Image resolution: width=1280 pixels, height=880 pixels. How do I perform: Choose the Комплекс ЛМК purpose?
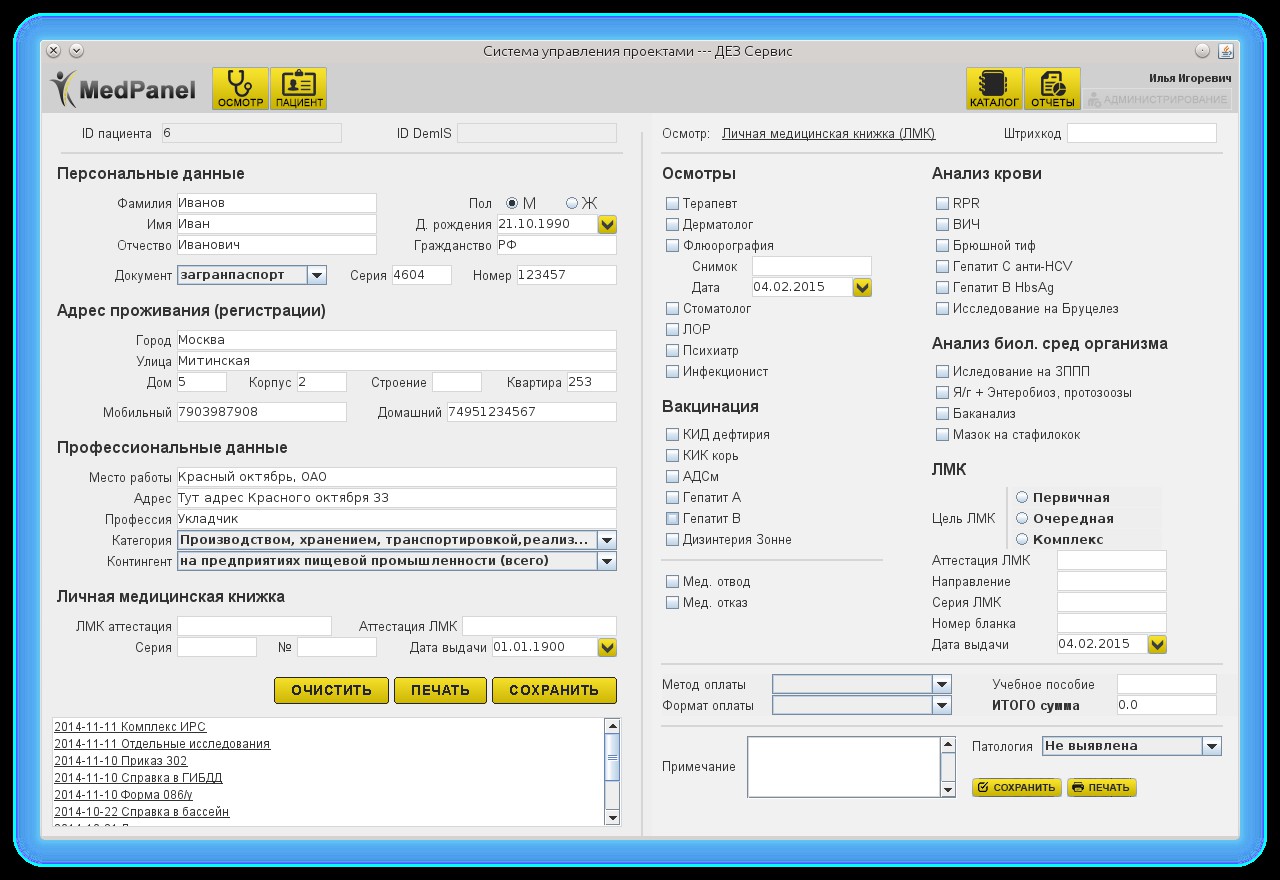(1022, 539)
